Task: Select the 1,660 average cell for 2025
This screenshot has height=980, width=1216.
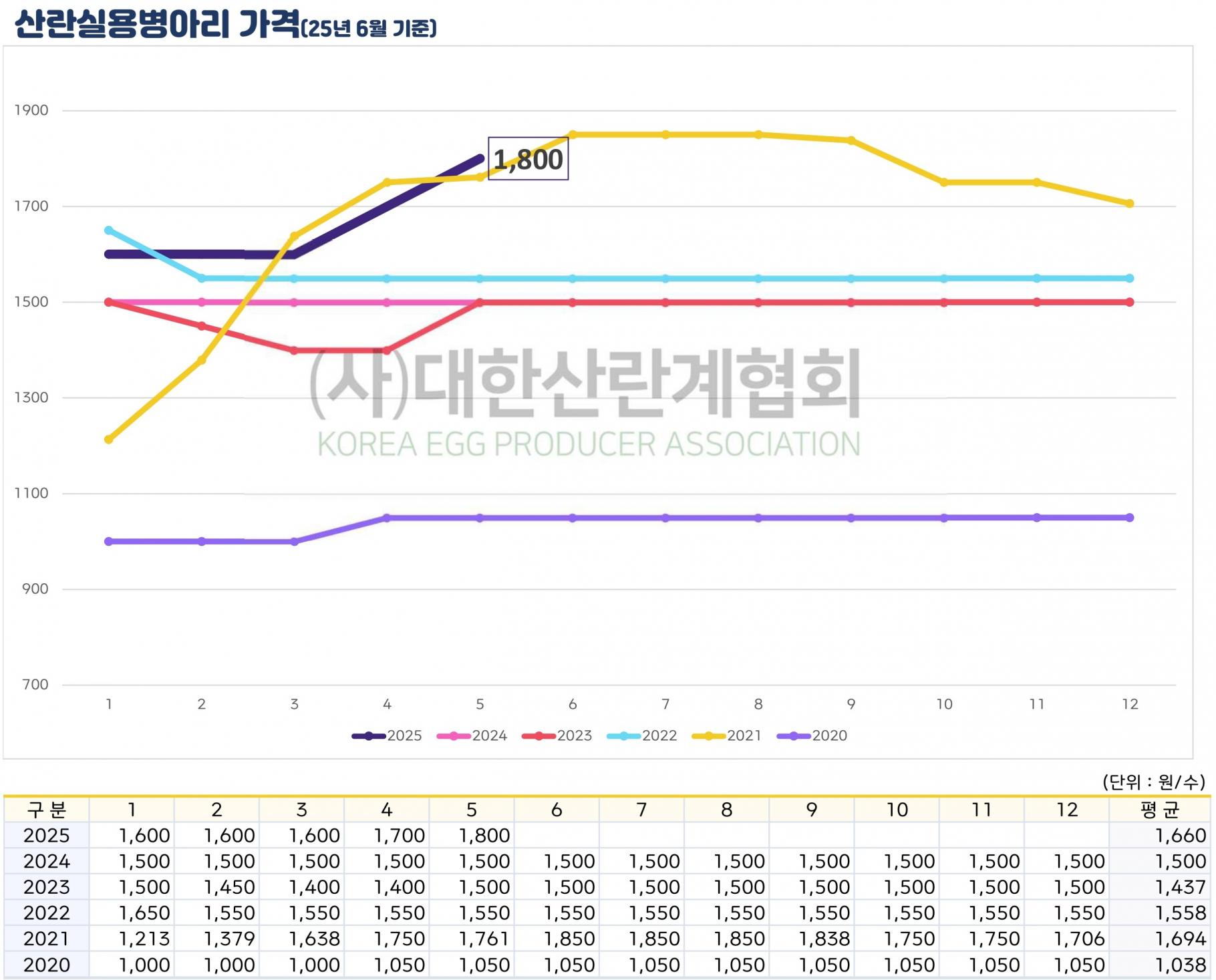Action: 1180,835
